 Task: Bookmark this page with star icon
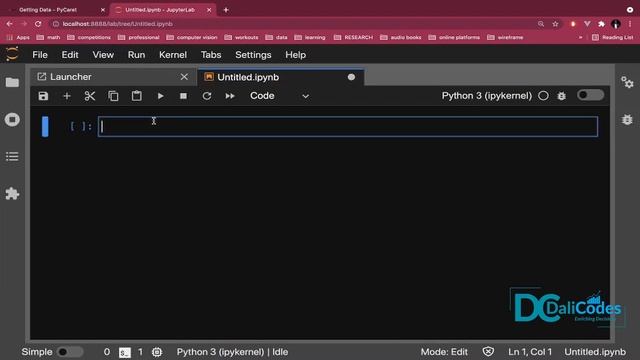pyautogui.click(x=555, y=24)
